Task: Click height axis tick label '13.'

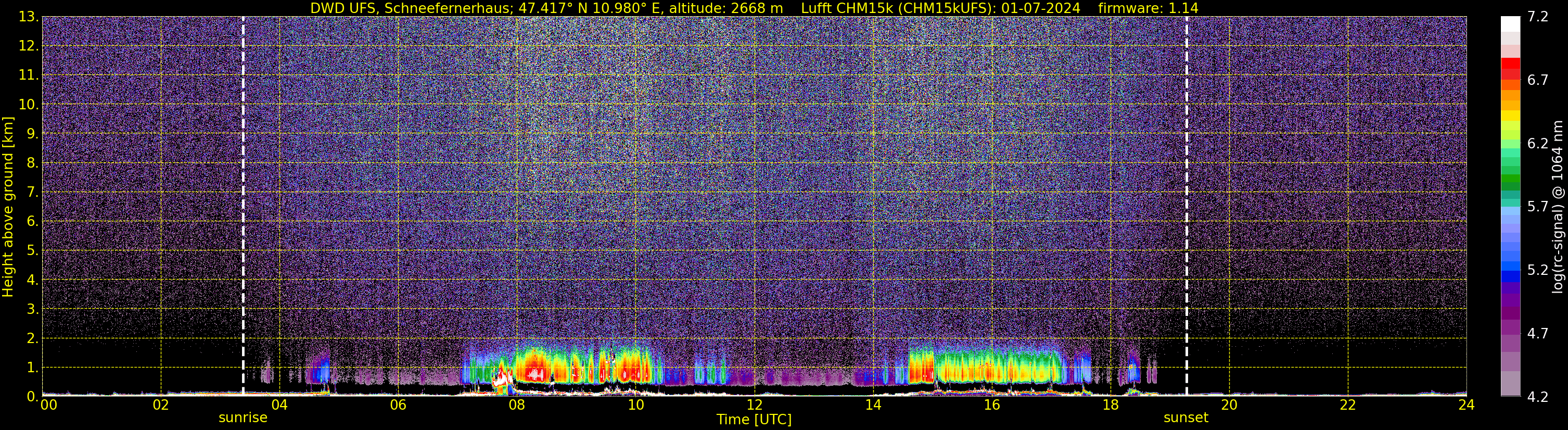Action: tap(28, 17)
